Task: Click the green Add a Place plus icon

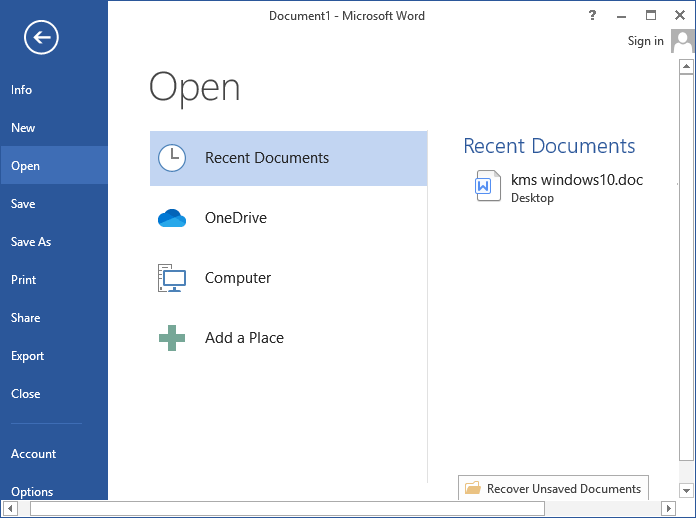Action: click(172, 338)
